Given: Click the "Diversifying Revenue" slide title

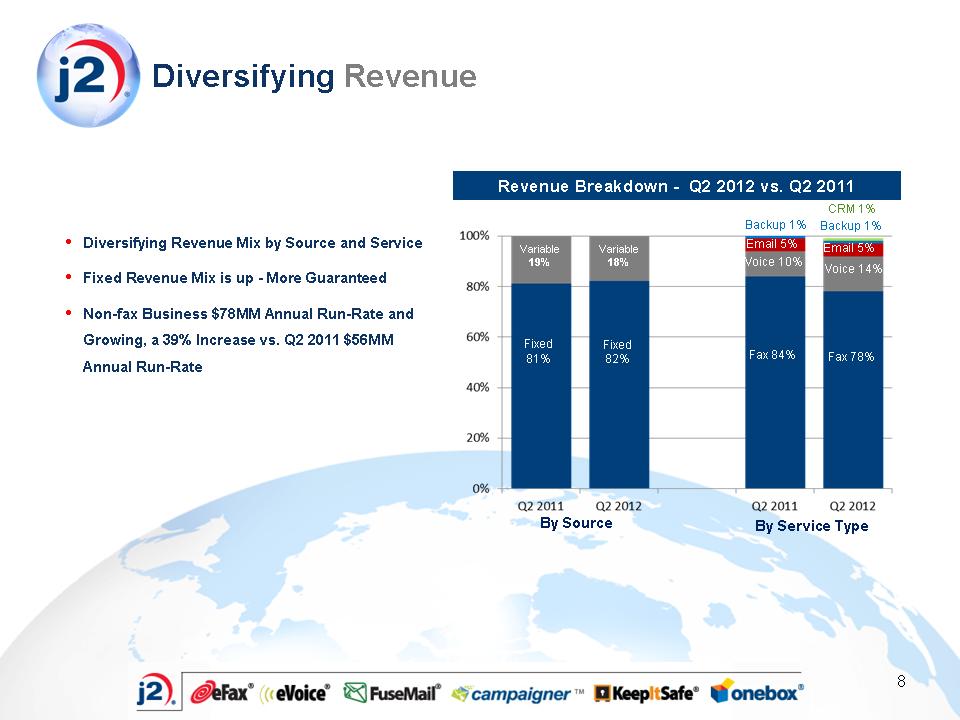Looking at the screenshot, I should (314, 77).
